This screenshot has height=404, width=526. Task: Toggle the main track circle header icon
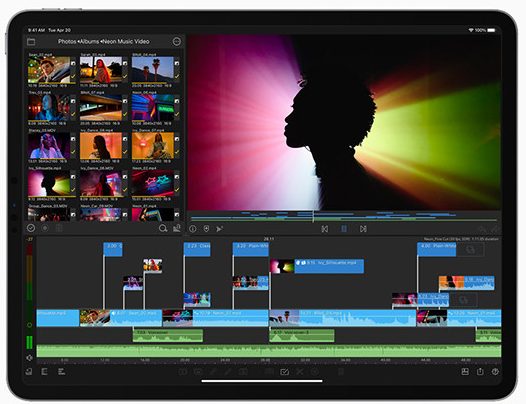tap(30, 325)
